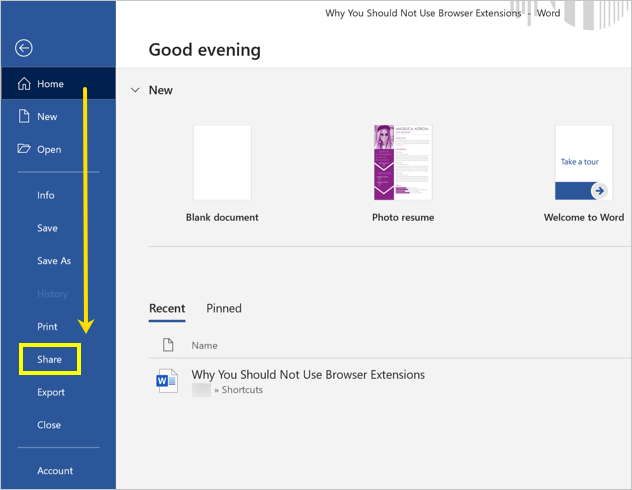Image resolution: width=632 pixels, height=490 pixels.
Task: Open the Welcome to Word tour thumbnail
Action: coord(584,162)
